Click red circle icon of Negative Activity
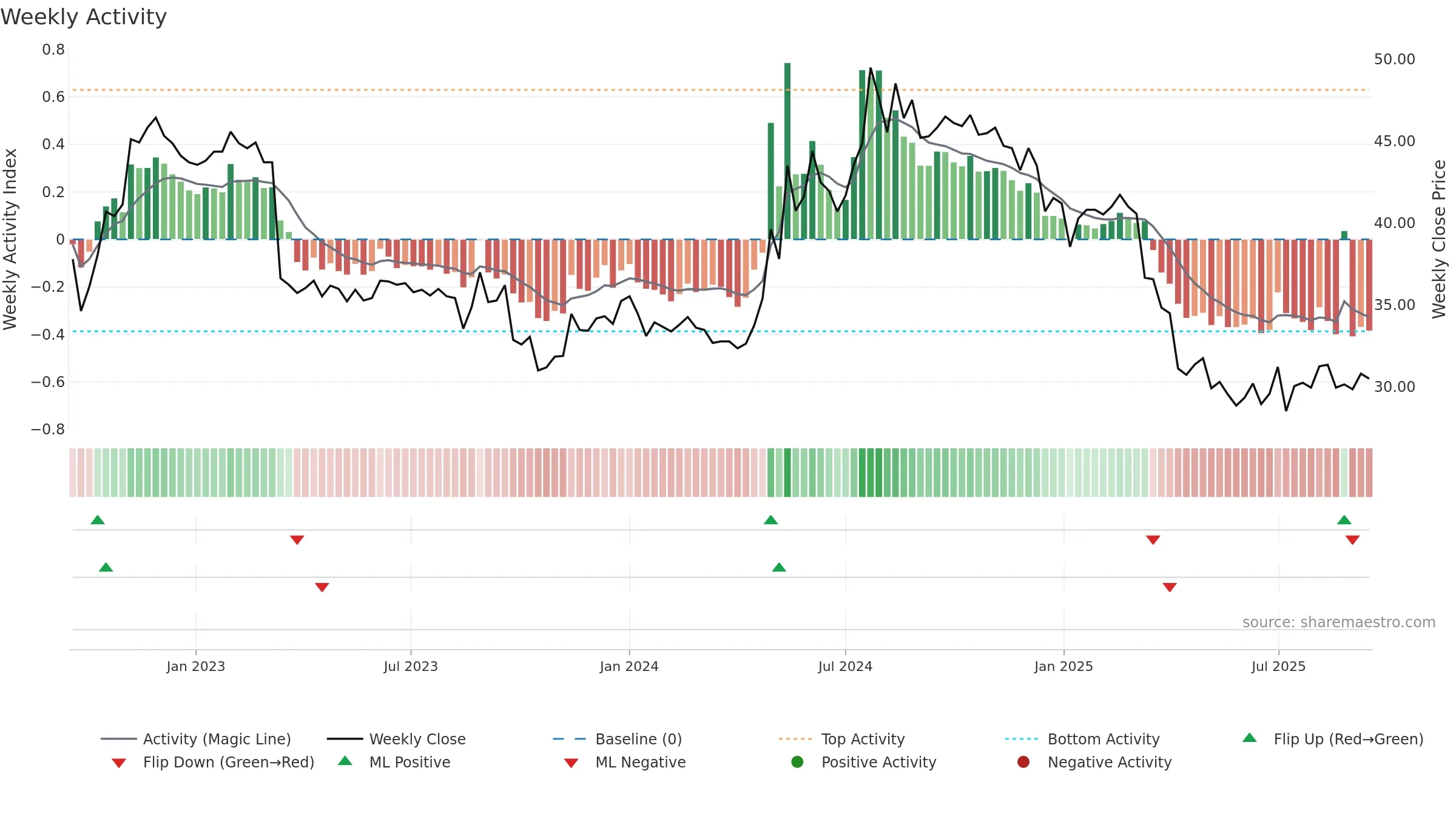 coord(1023,761)
